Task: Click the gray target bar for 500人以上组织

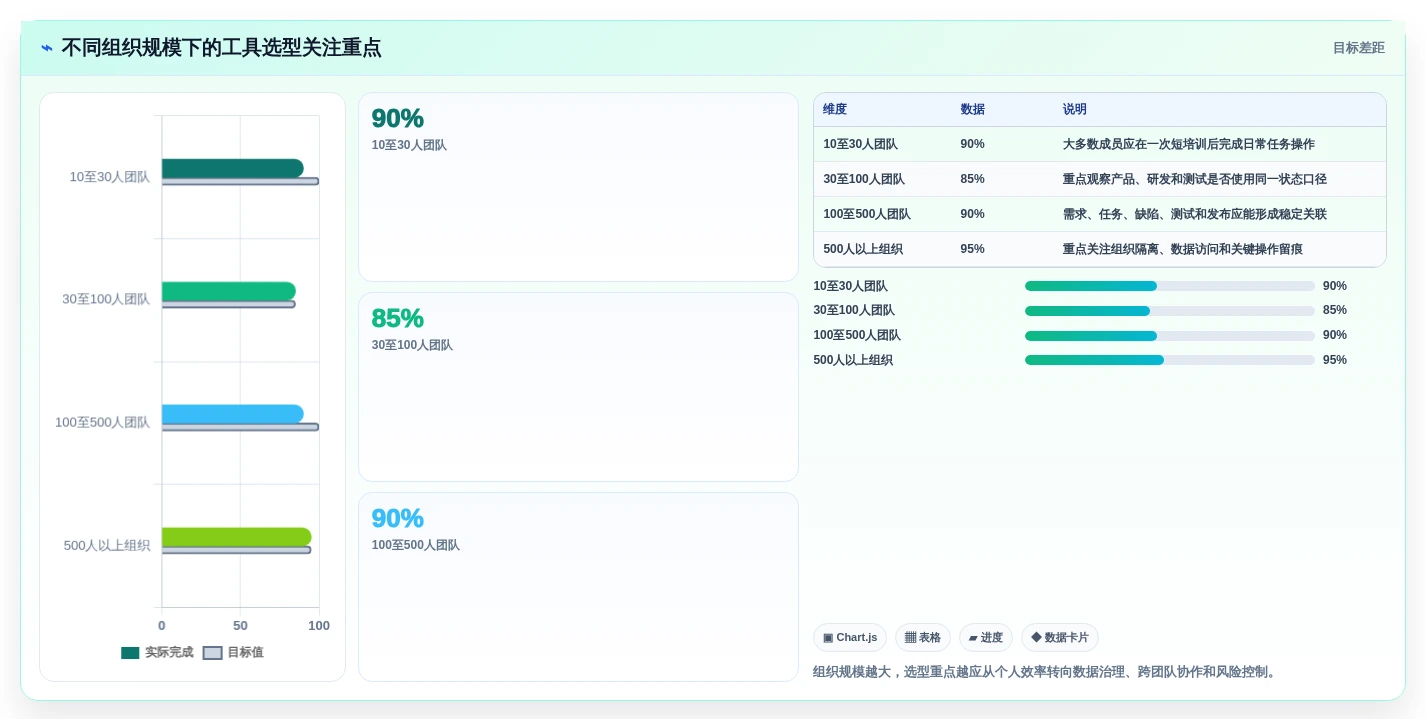Action: click(236, 550)
